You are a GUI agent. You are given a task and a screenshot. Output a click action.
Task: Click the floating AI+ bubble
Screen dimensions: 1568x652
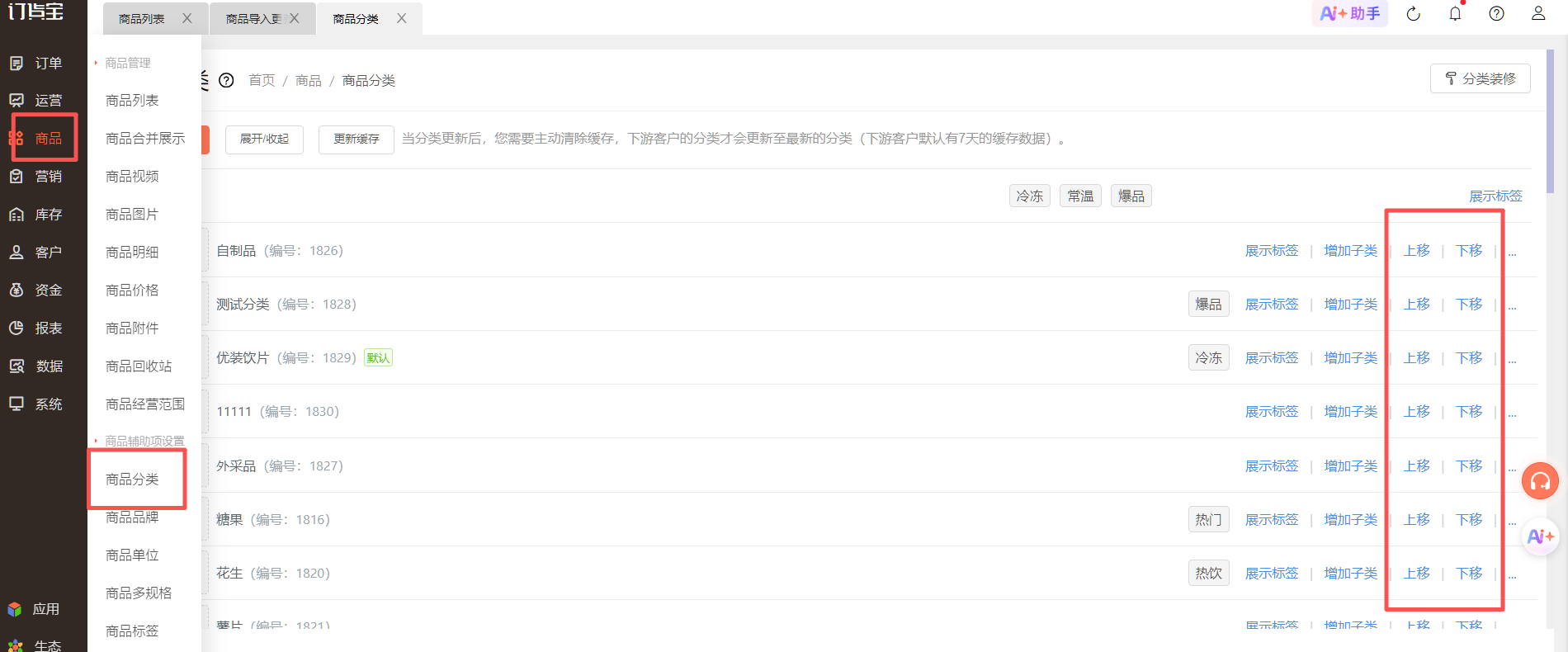(x=1540, y=537)
